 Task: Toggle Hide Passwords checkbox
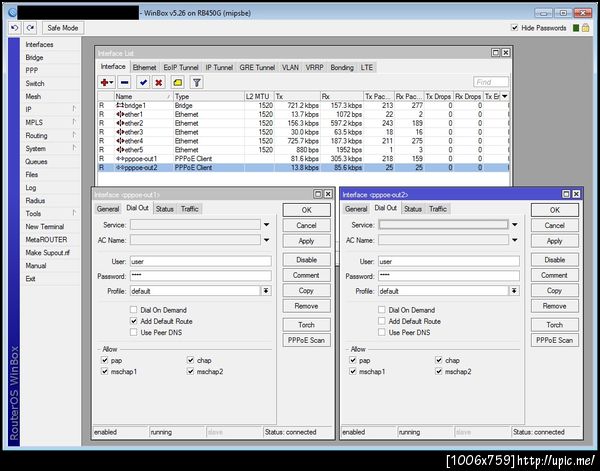(515, 28)
